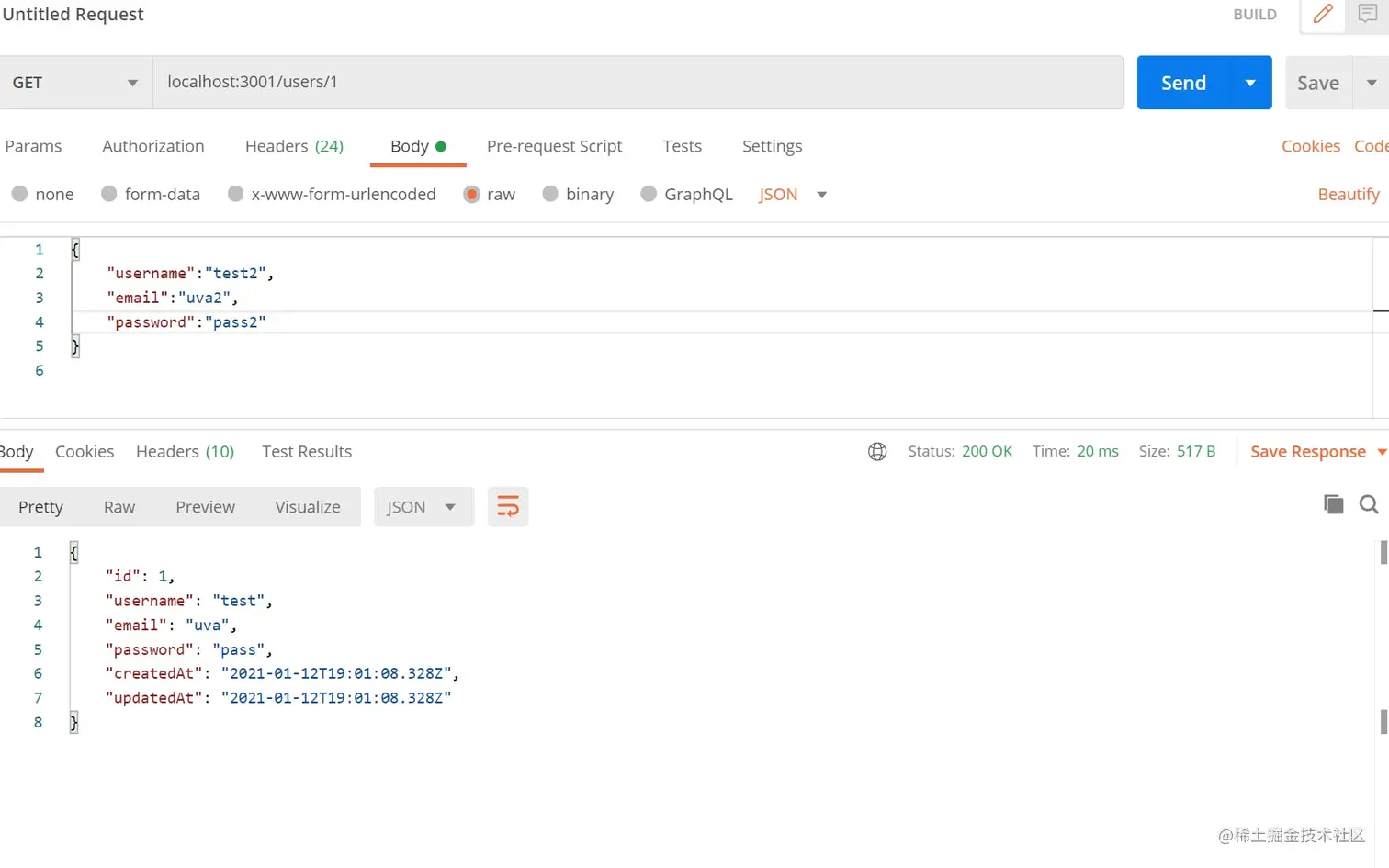This screenshot has height=868, width=1389.
Task: Open the request Headers (24) tab
Action: pos(294,146)
